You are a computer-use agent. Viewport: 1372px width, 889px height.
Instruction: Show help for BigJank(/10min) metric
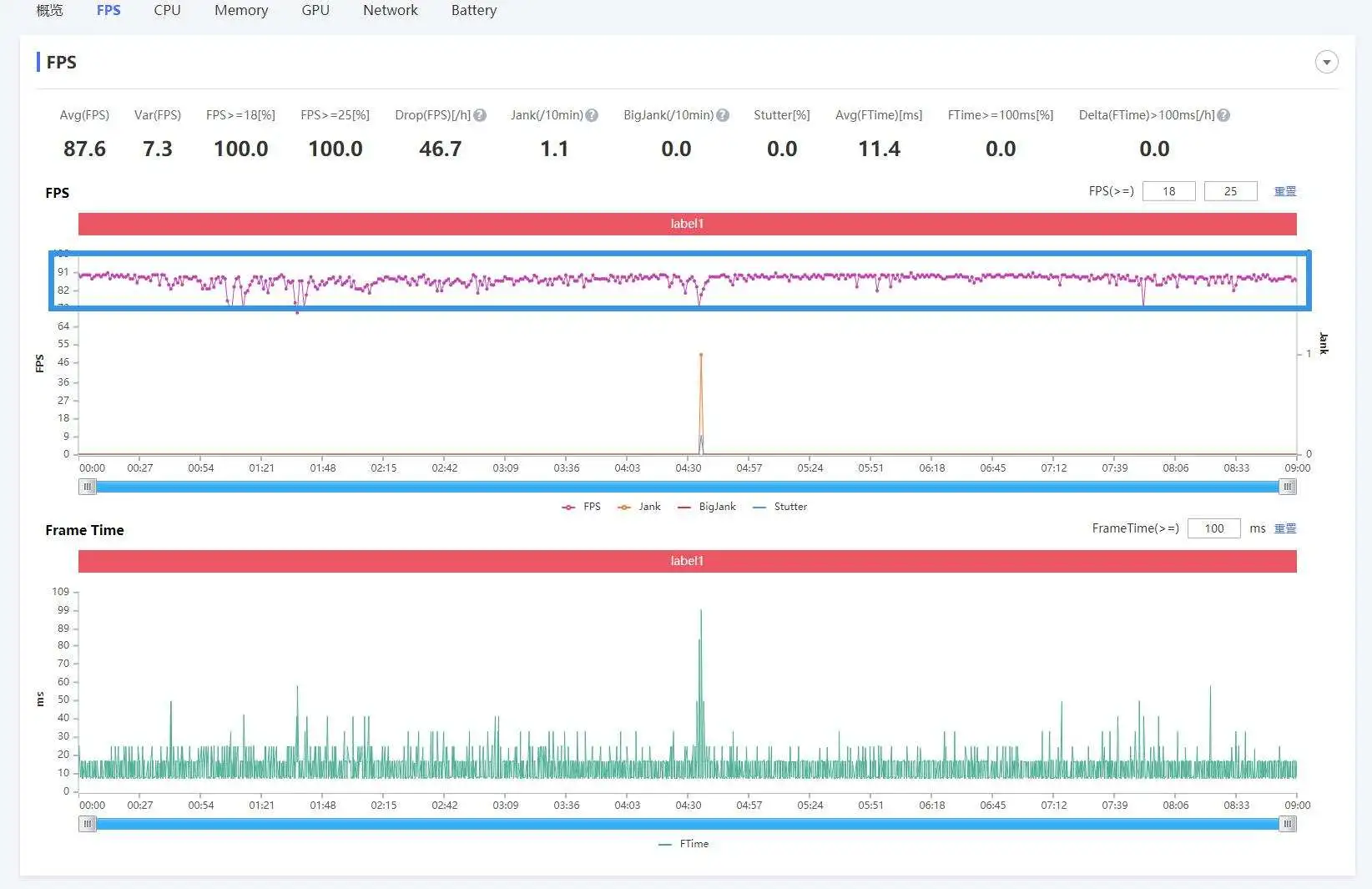coord(723,115)
